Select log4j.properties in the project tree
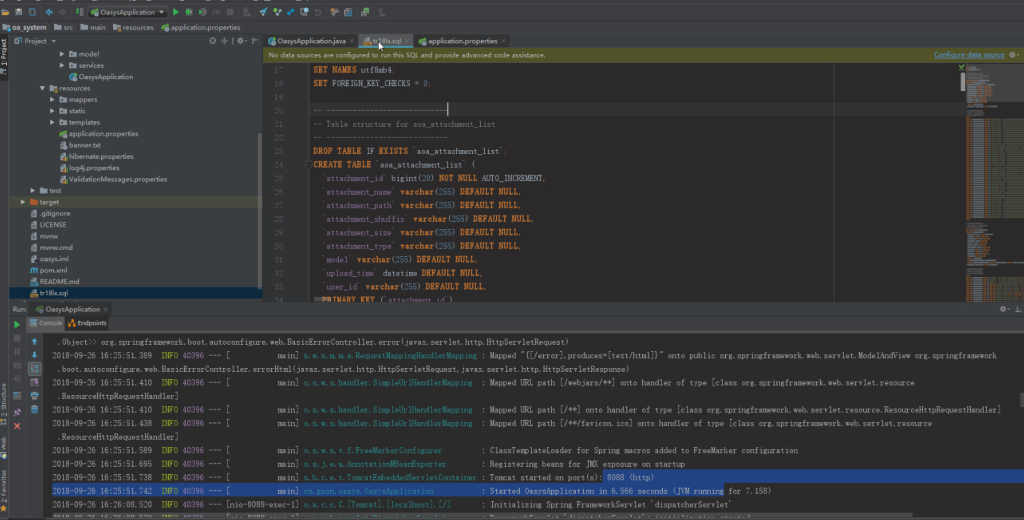 click(x=89, y=168)
